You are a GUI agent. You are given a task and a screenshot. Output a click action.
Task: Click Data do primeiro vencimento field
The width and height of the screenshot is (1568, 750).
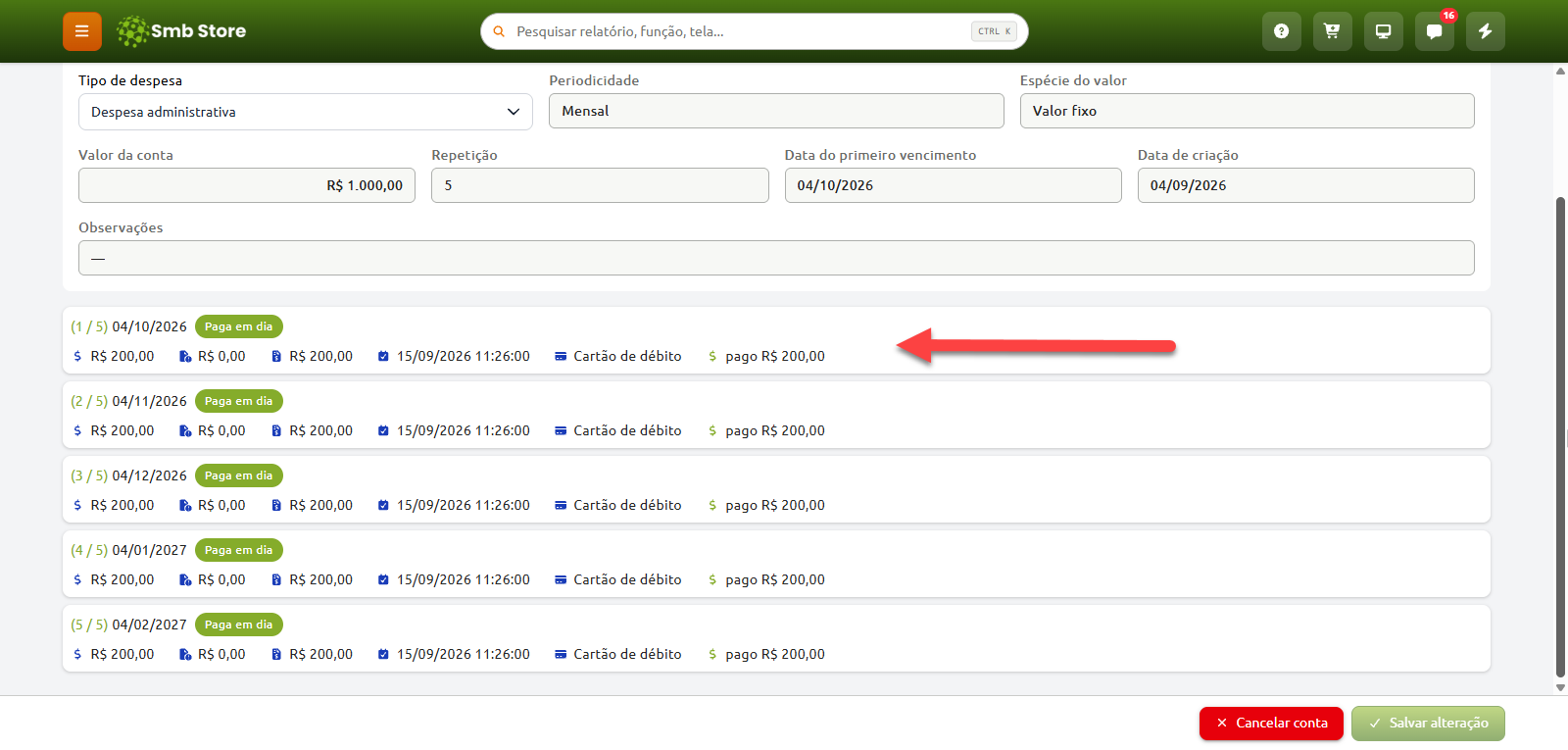[953, 185]
